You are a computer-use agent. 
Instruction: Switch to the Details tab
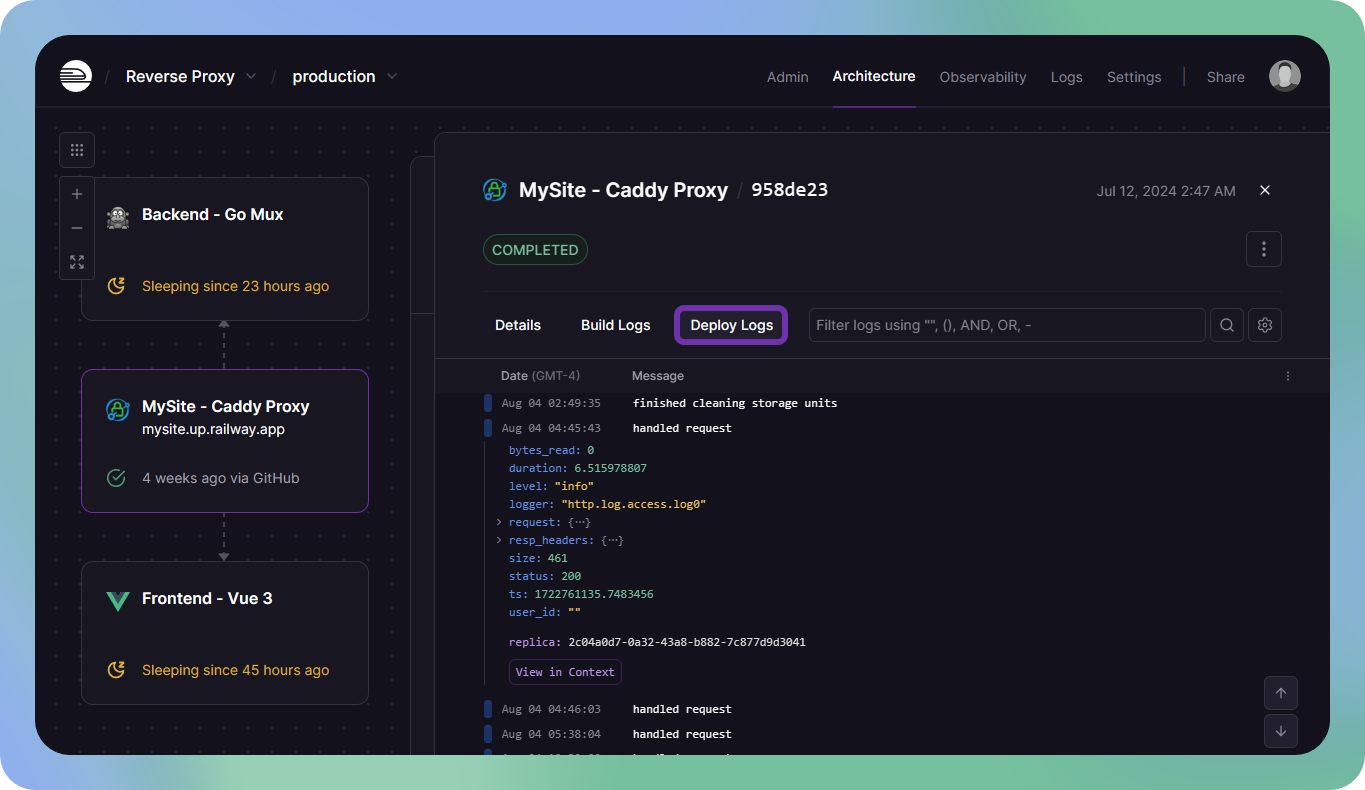tap(518, 325)
